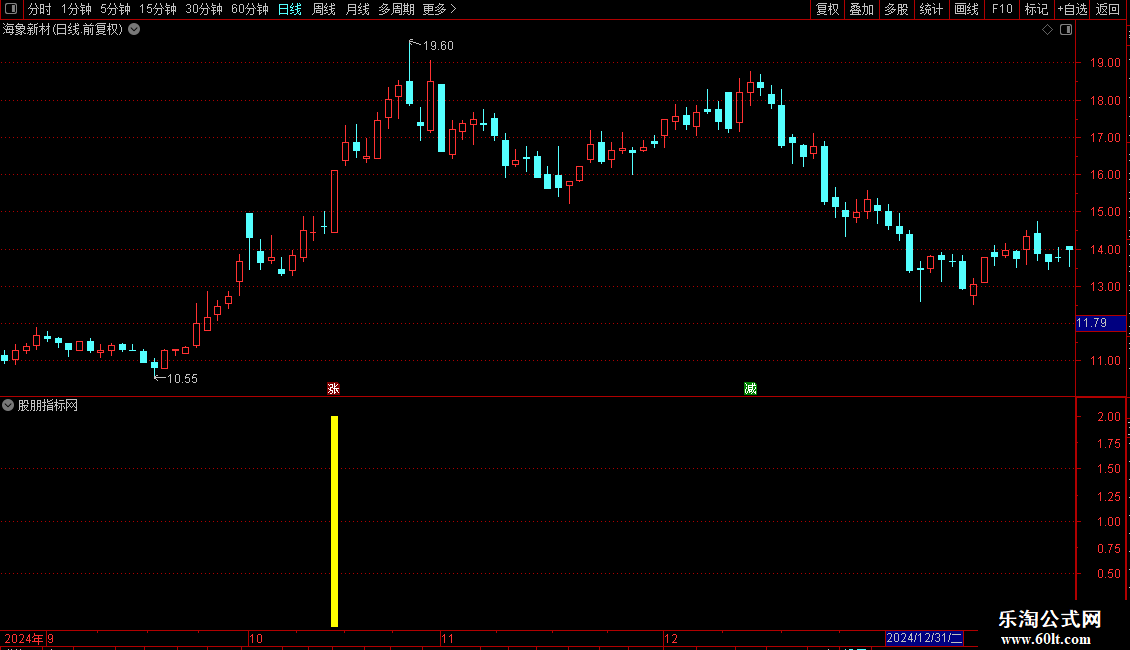The height and width of the screenshot is (650, 1130).
Task: Click the 2024/12/31/二 date label
Action: 924,638
